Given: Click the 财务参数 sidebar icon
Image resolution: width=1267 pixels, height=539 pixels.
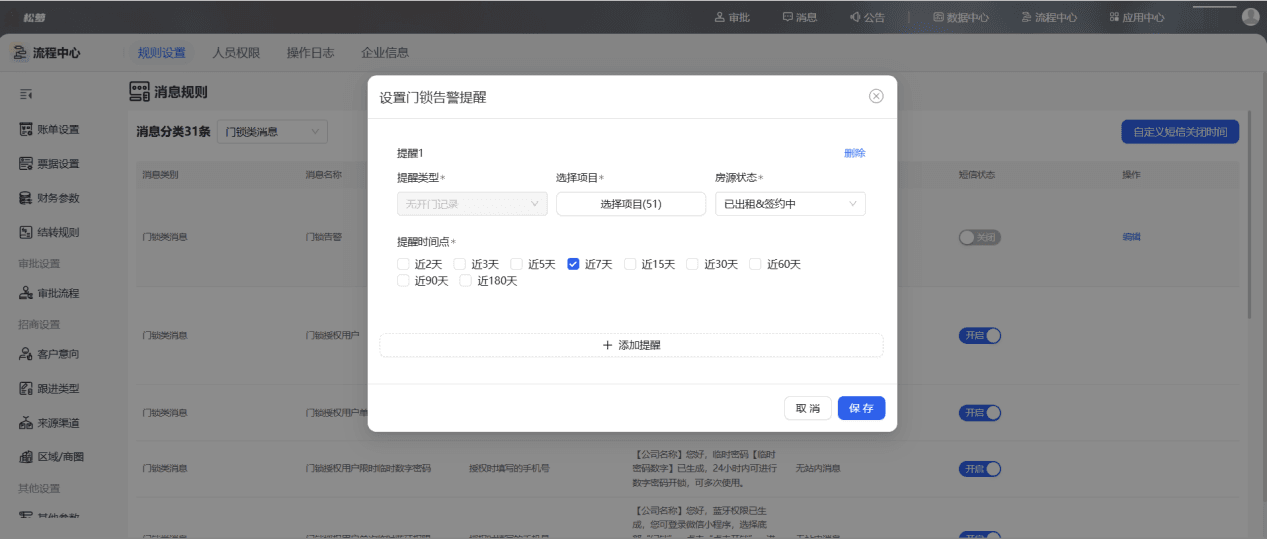Looking at the screenshot, I should pyautogui.click(x=27, y=197).
